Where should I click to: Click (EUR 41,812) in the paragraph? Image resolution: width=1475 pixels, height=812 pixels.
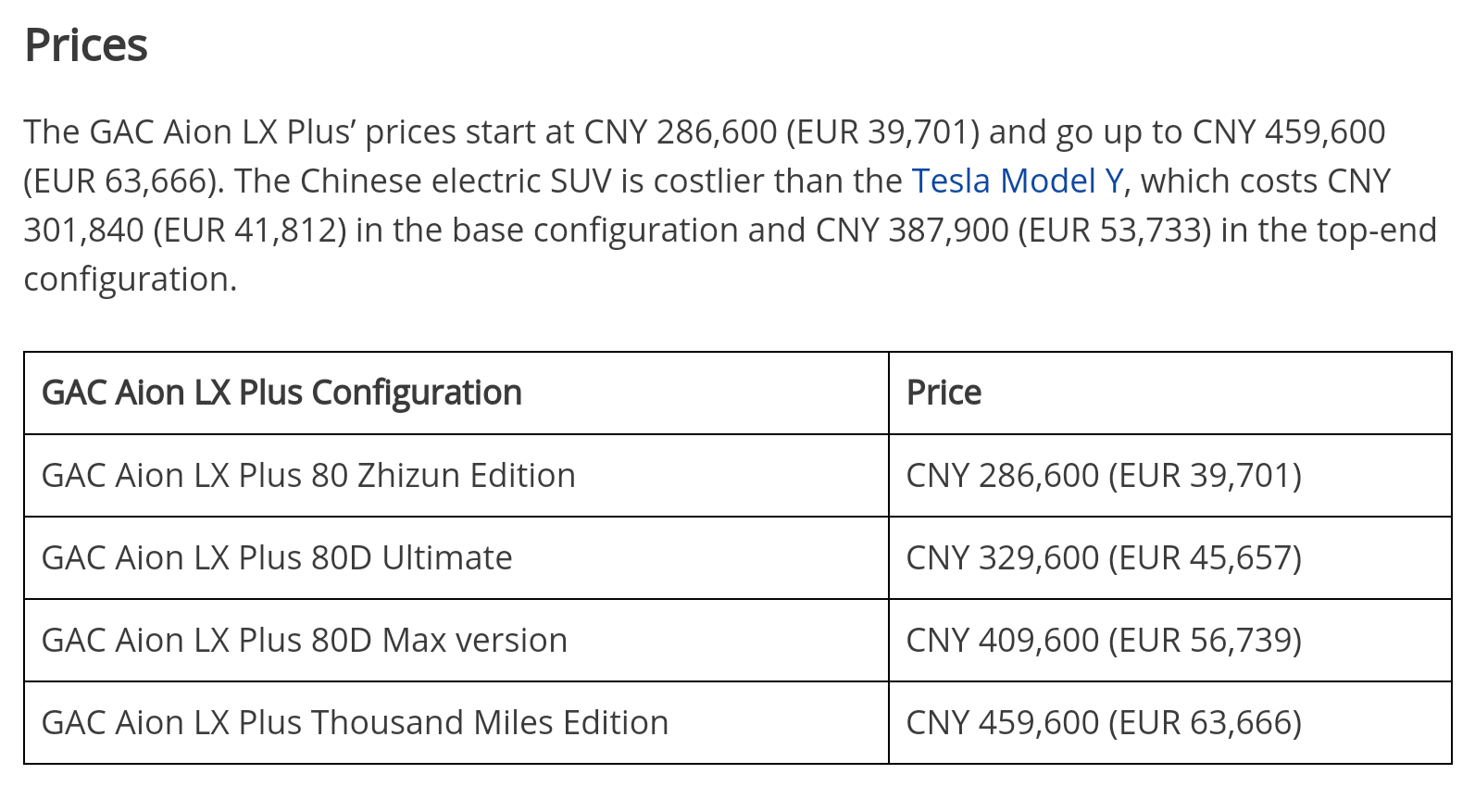[x=249, y=231]
